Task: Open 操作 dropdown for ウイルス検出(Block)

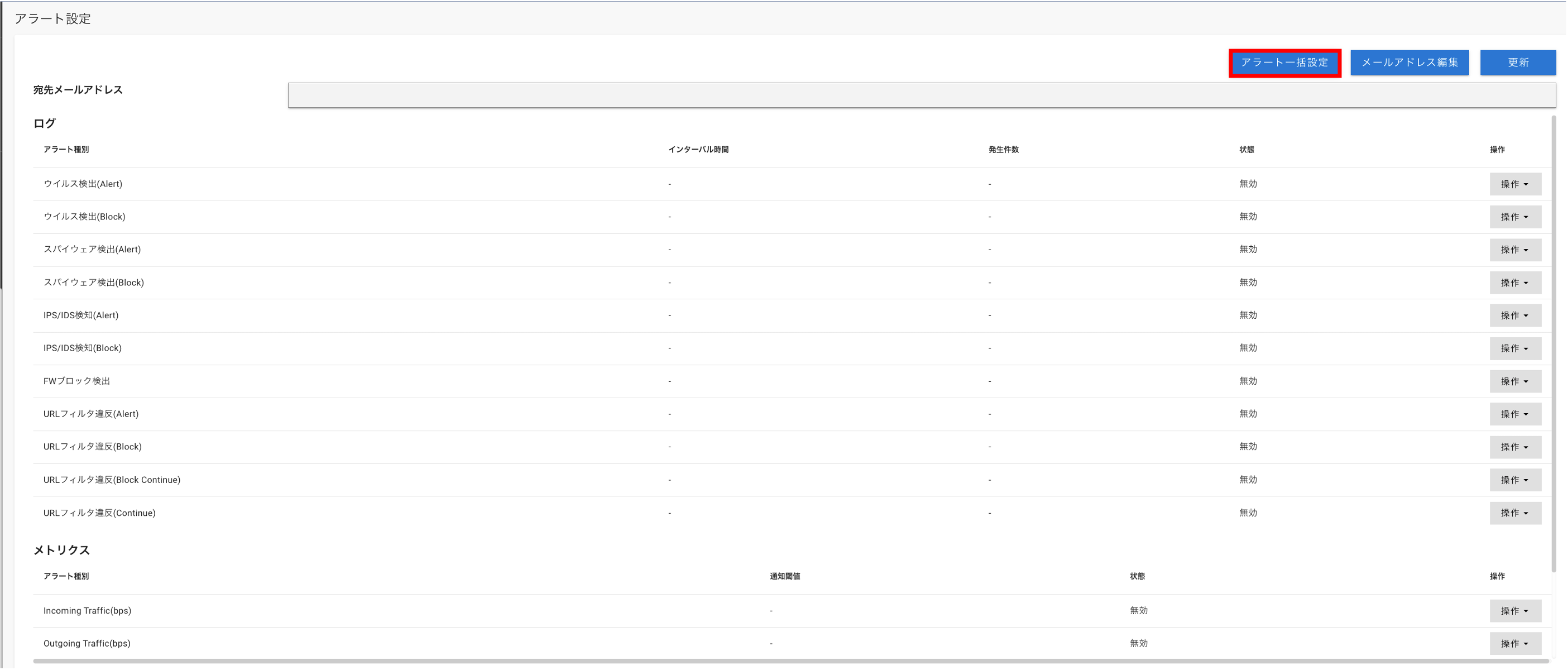Action: click(1515, 217)
